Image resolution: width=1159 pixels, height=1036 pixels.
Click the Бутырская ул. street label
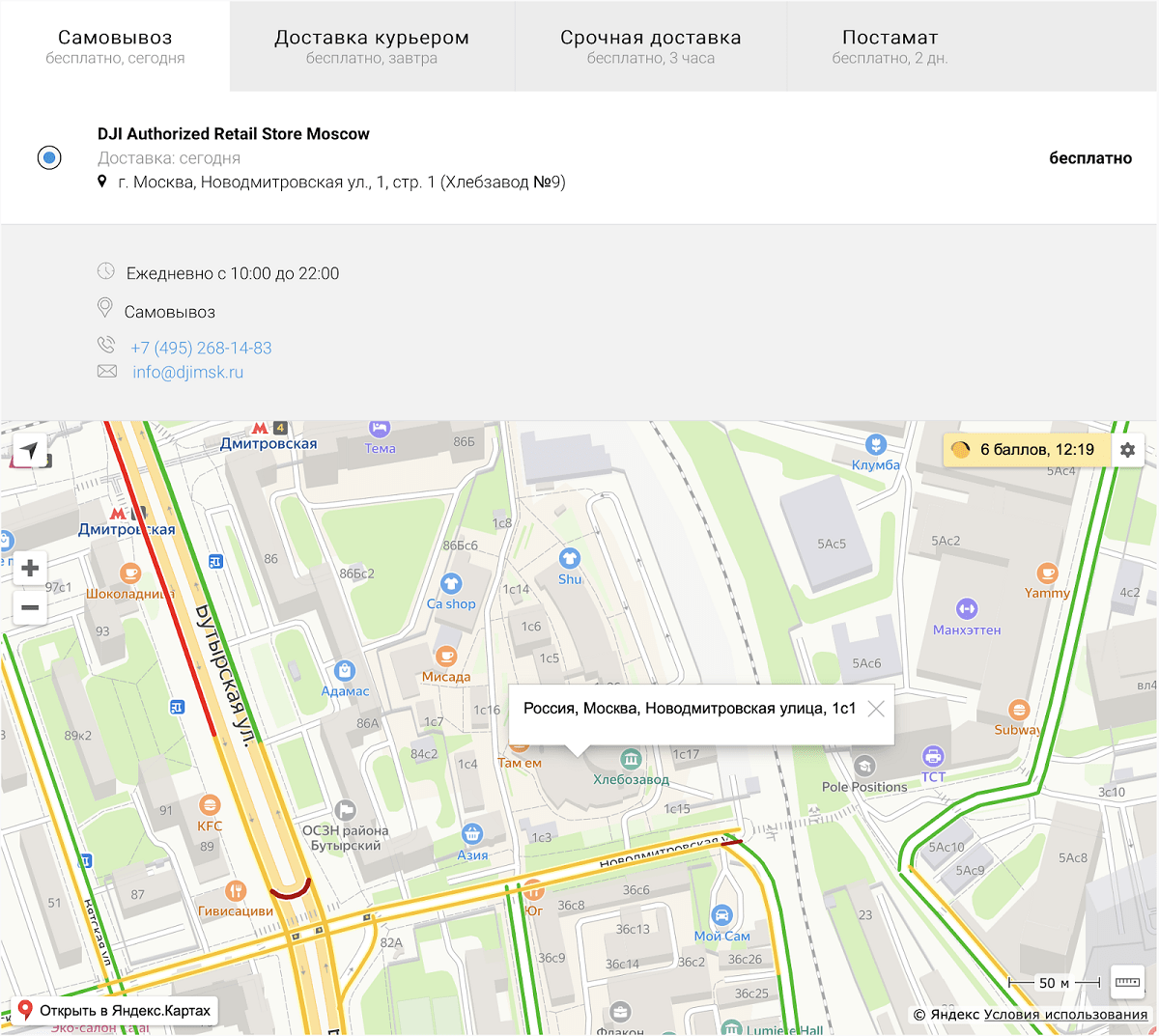click(x=227, y=675)
